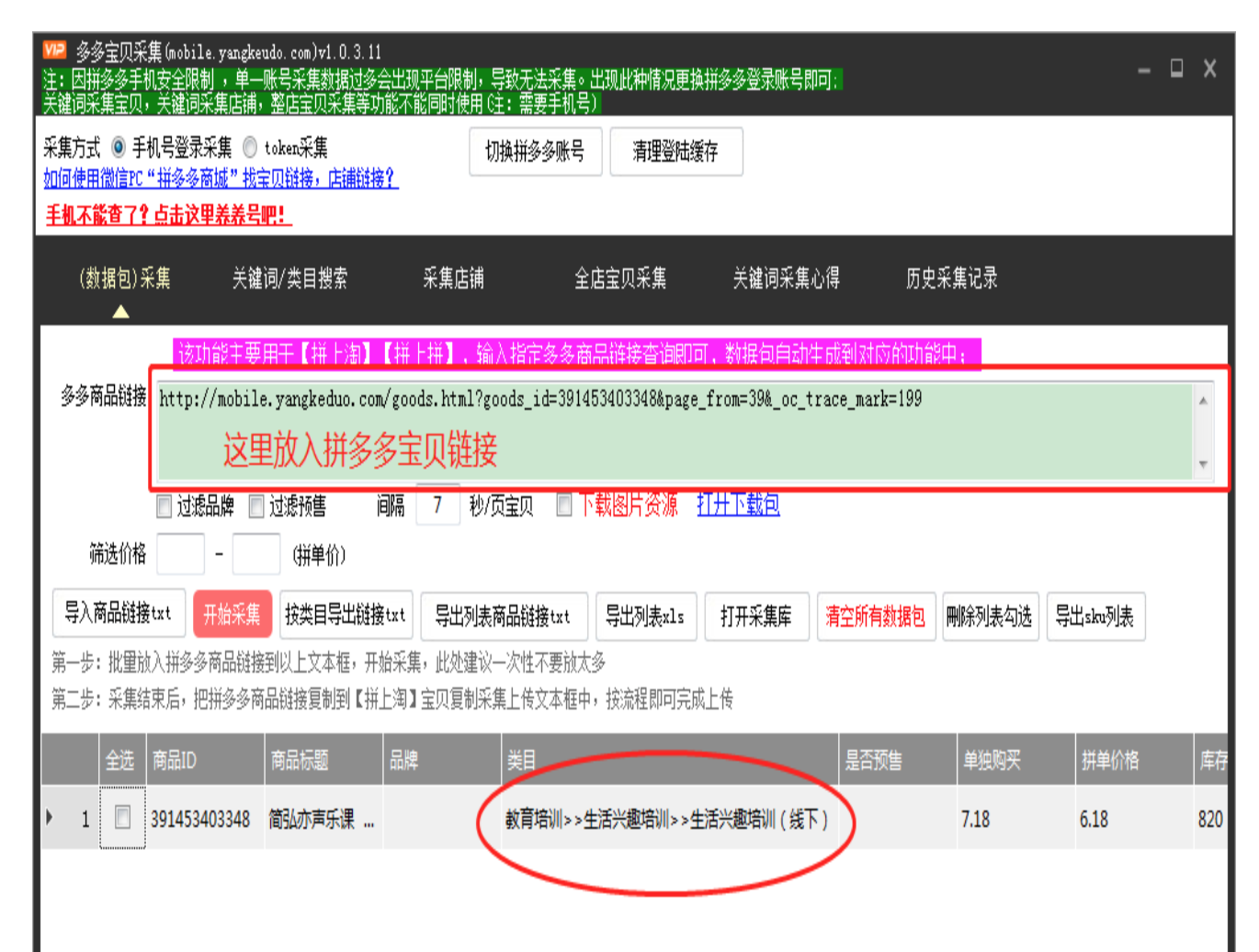Open the 全店宝贝采集 tab
Viewport: 1259px width, 952px height.
(x=620, y=278)
